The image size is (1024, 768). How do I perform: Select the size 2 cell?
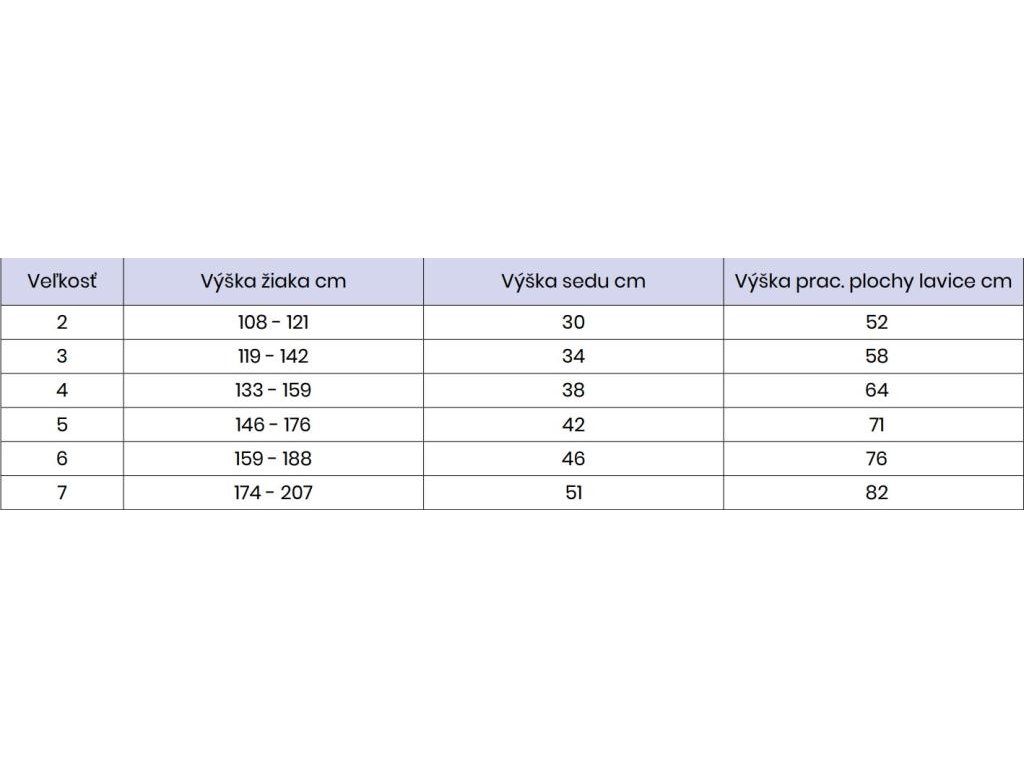(x=62, y=322)
